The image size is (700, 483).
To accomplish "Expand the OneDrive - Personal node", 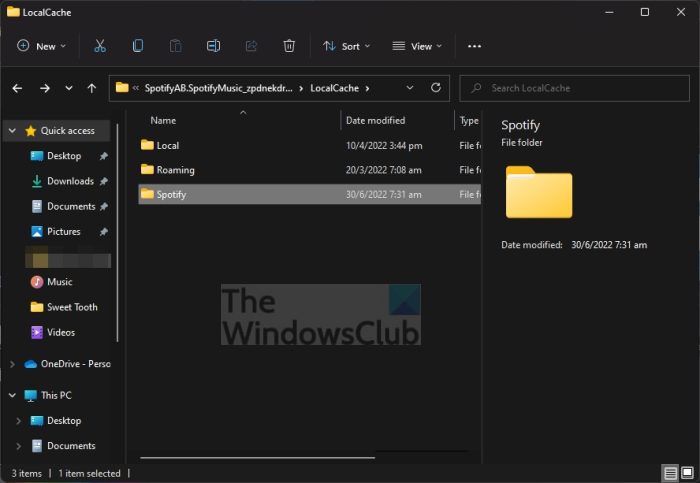I will [x=12, y=364].
